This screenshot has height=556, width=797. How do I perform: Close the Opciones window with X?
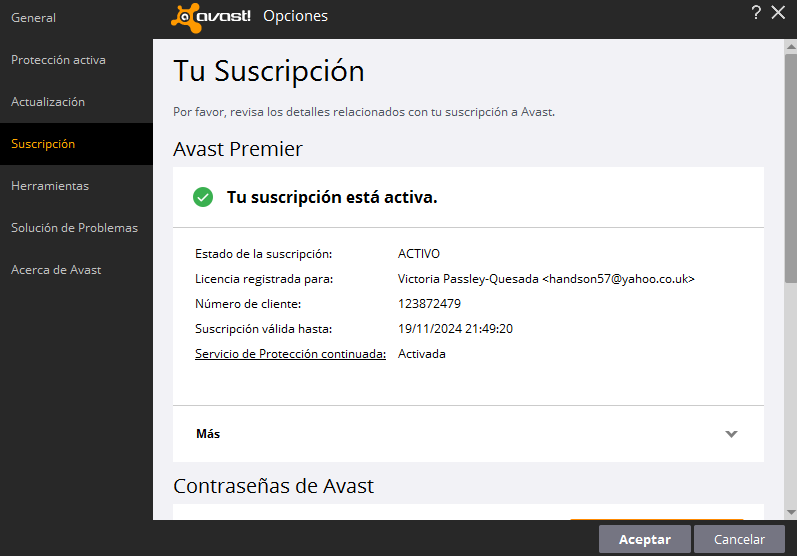tap(778, 12)
